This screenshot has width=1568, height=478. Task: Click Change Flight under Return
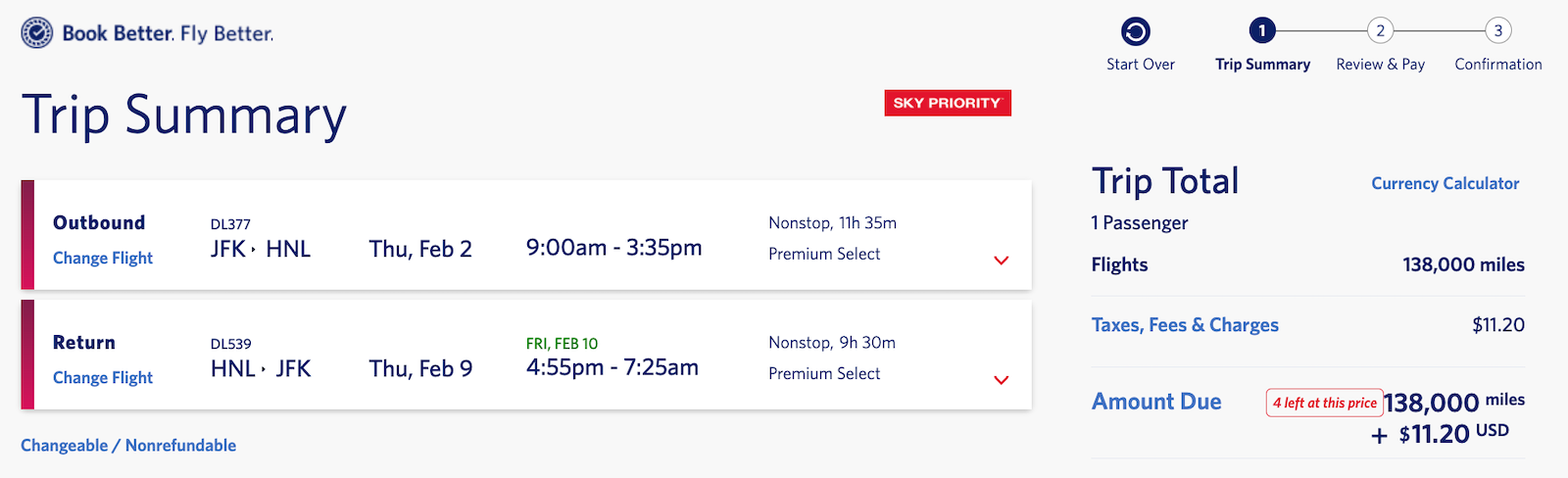(x=103, y=377)
